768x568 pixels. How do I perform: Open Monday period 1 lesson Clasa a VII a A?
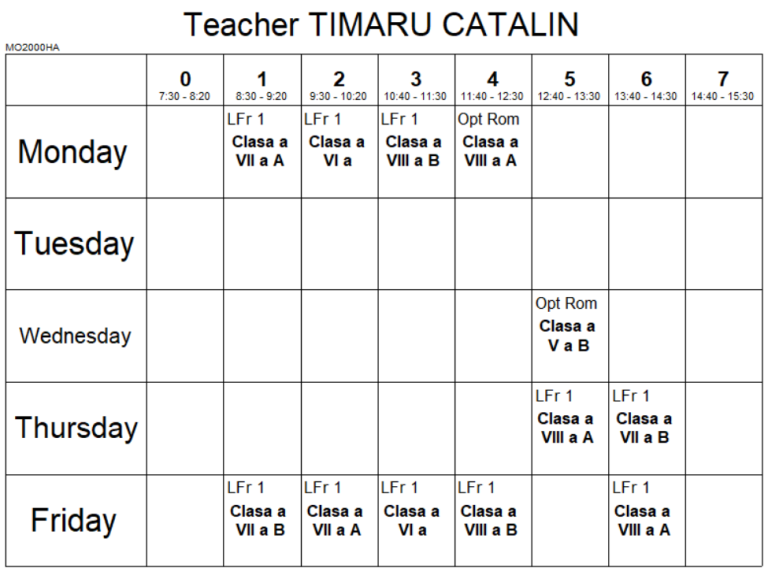click(x=260, y=151)
